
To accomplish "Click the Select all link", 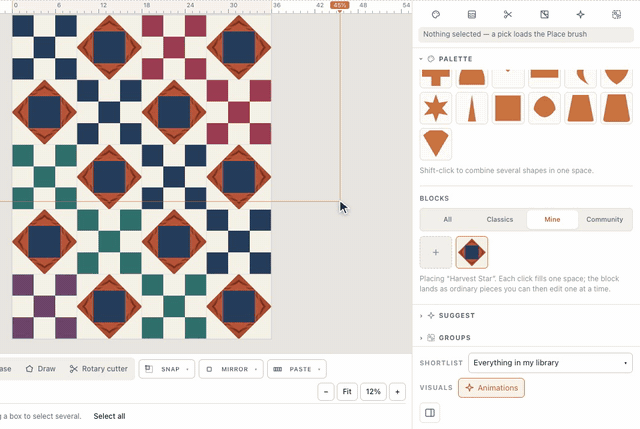I will tap(109, 416).
